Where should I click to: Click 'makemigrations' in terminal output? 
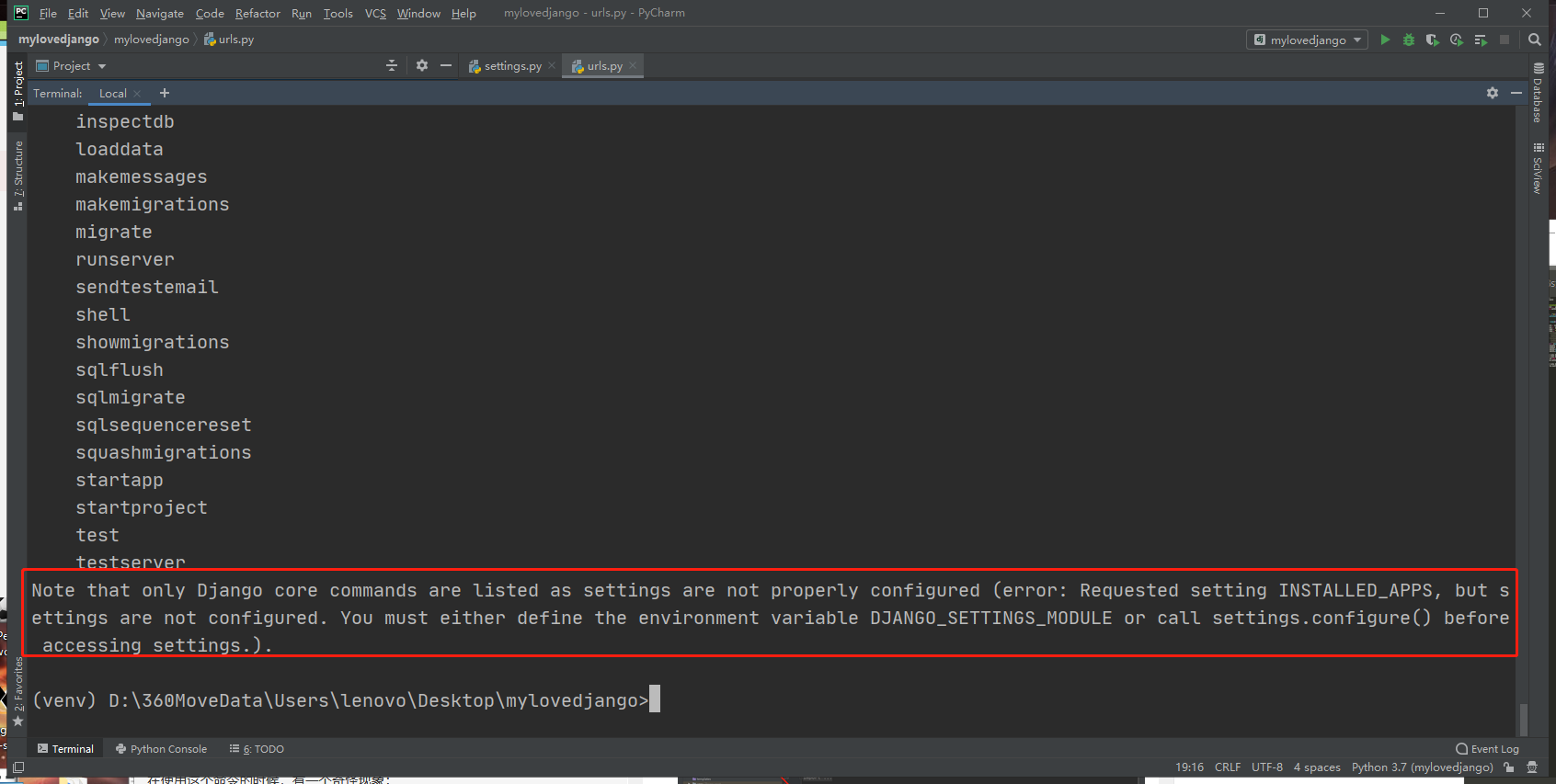coord(153,204)
